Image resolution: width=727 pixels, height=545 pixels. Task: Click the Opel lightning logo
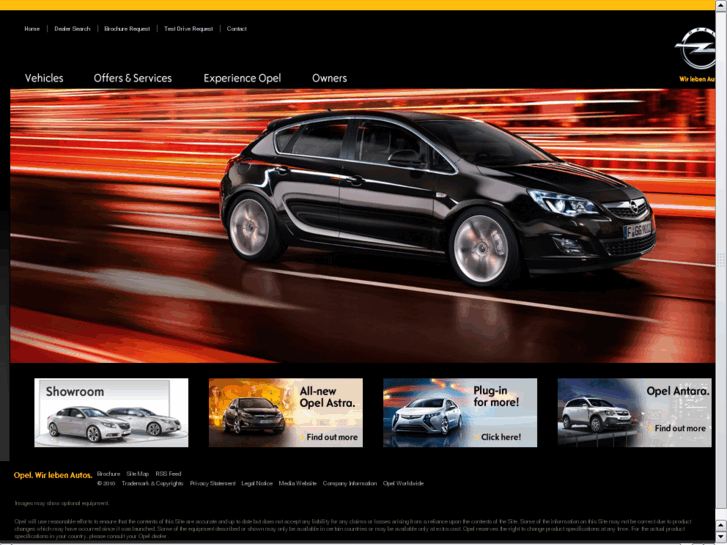pyautogui.click(x=695, y=48)
